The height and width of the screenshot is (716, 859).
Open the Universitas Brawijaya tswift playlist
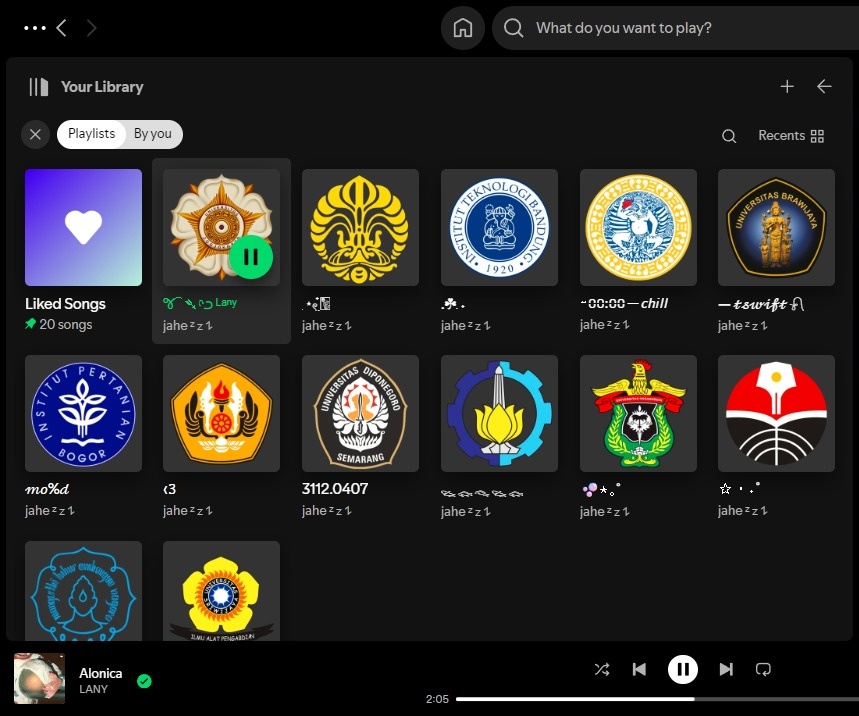[776, 227]
